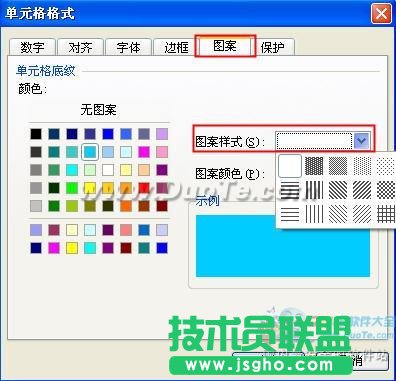Select the sea green color swatch
Screen dimensions: 396x381
(54, 170)
